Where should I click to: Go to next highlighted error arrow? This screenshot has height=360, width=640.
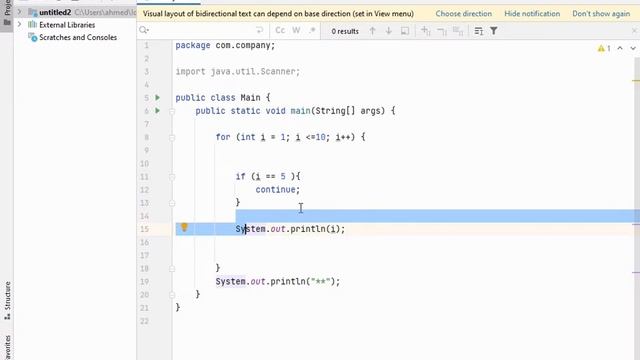click(x=633, y=48)
